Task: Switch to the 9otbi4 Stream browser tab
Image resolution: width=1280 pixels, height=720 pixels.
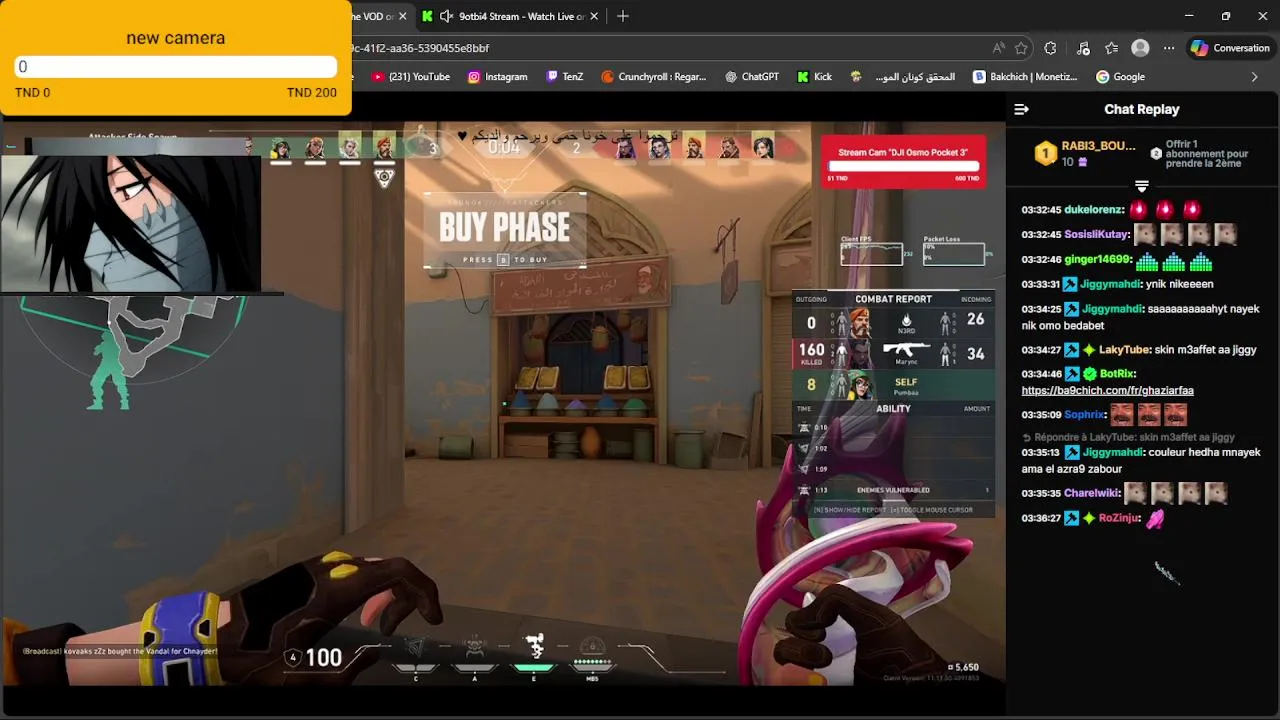Action: [510, 16]
